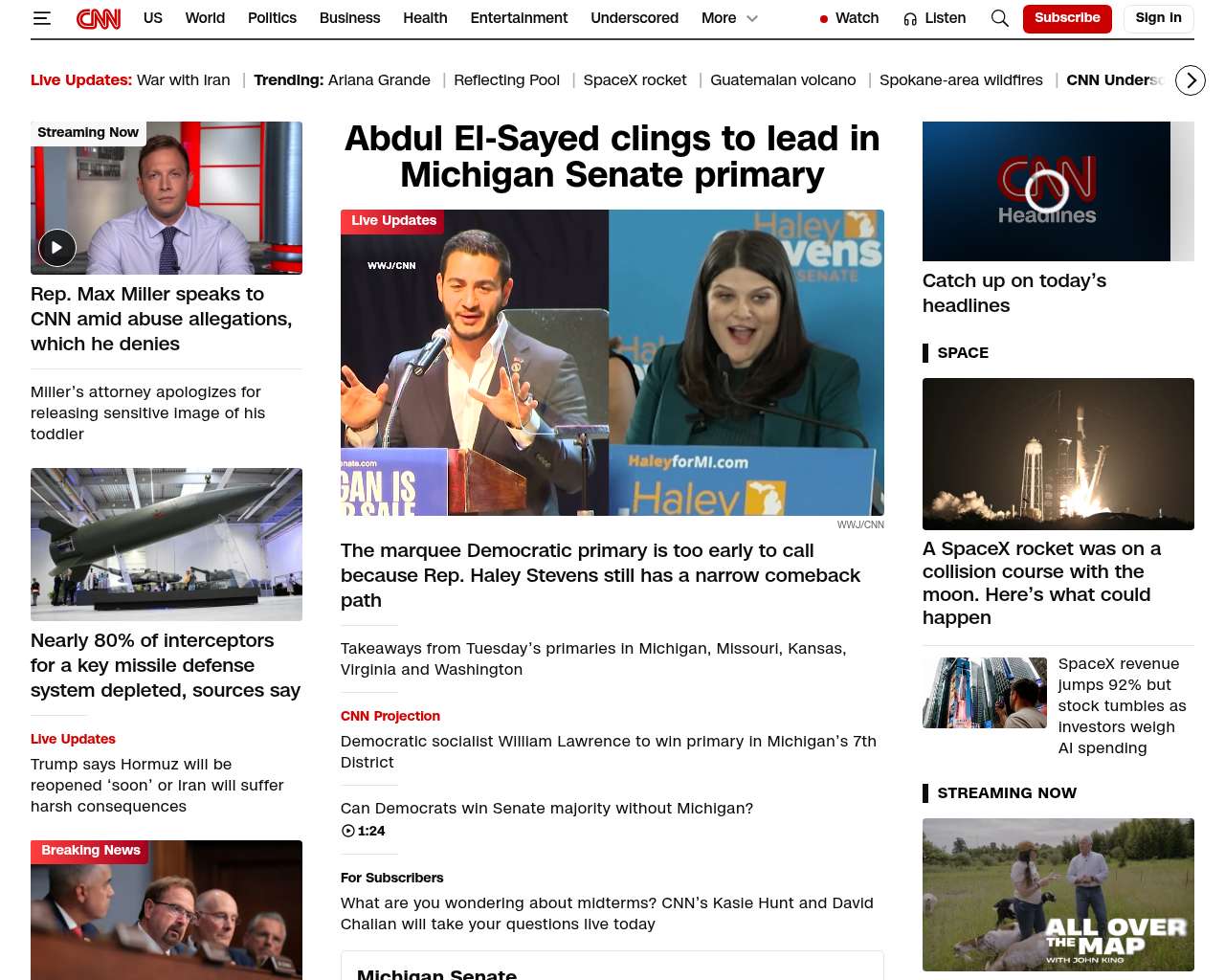The height and width of the screenshot is (980, 1225).
Task: Open Trump says Hormuz will reopen story
Action: click(157, 785)
